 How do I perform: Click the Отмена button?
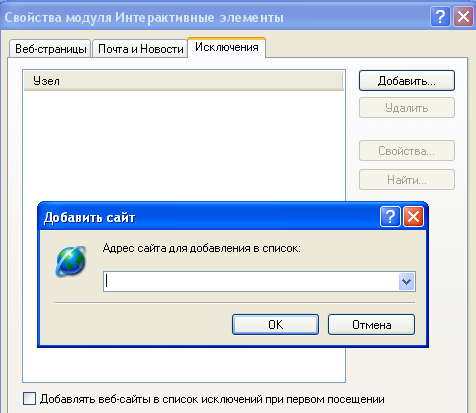click(371, 324)
